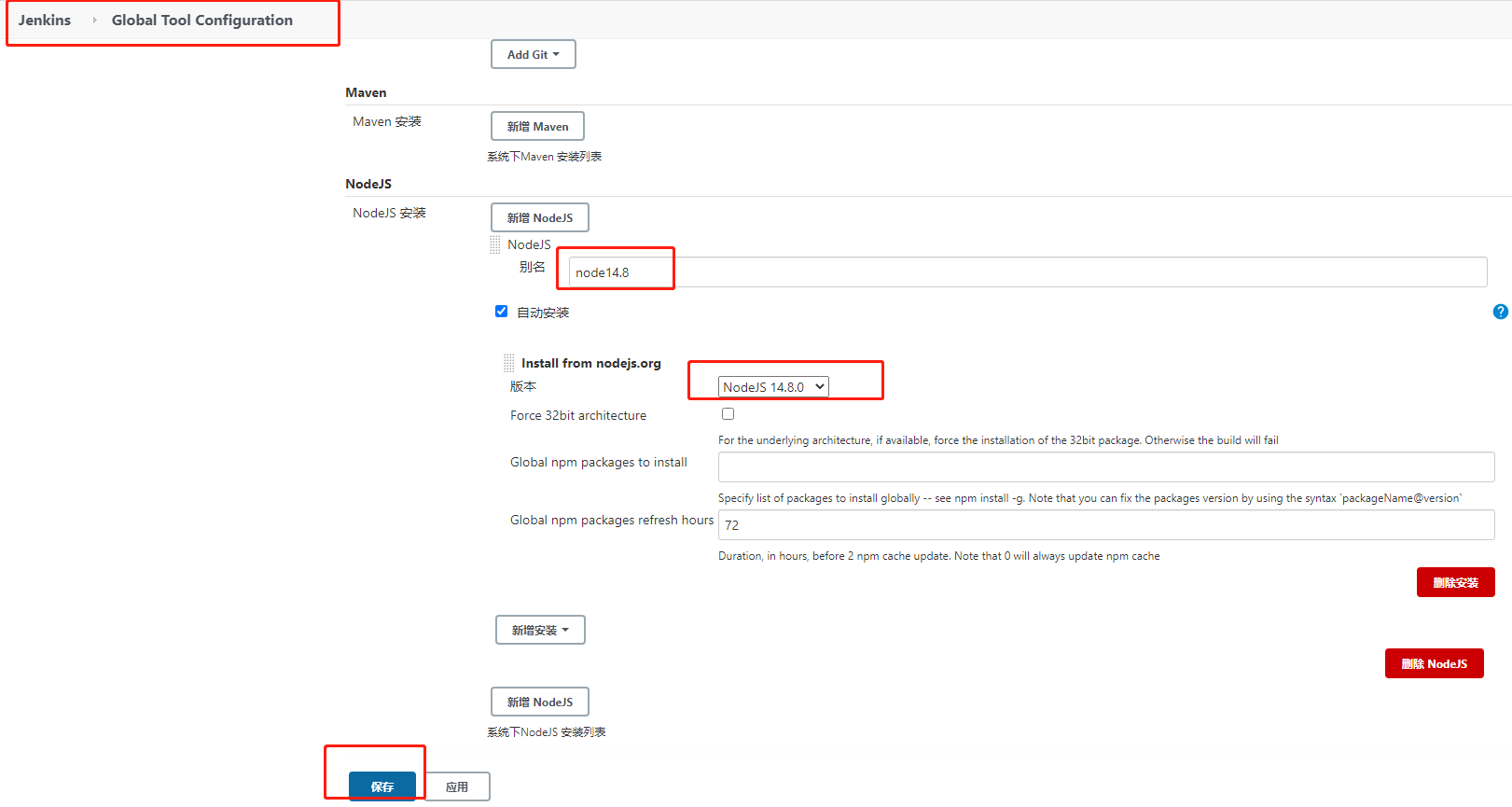Image resolution: width=1512 pixels, height=807 pixels.
Task: Click the Maven 安装 label
Action: pyautogui.click(x=387, y=121)
